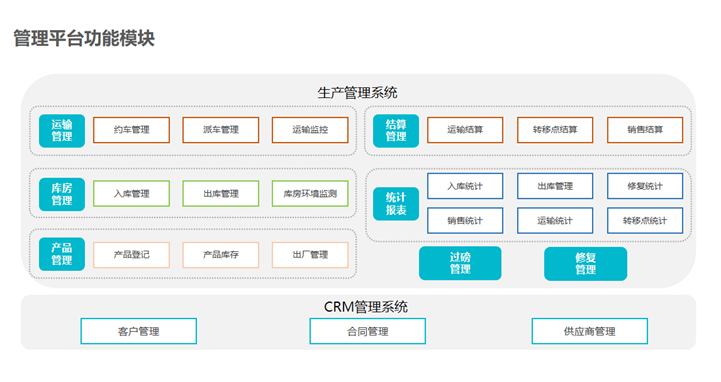Click the 结算管理 teal module block
Image resolution: width=721 pixels, height=382 pixels.
(396, 131)
